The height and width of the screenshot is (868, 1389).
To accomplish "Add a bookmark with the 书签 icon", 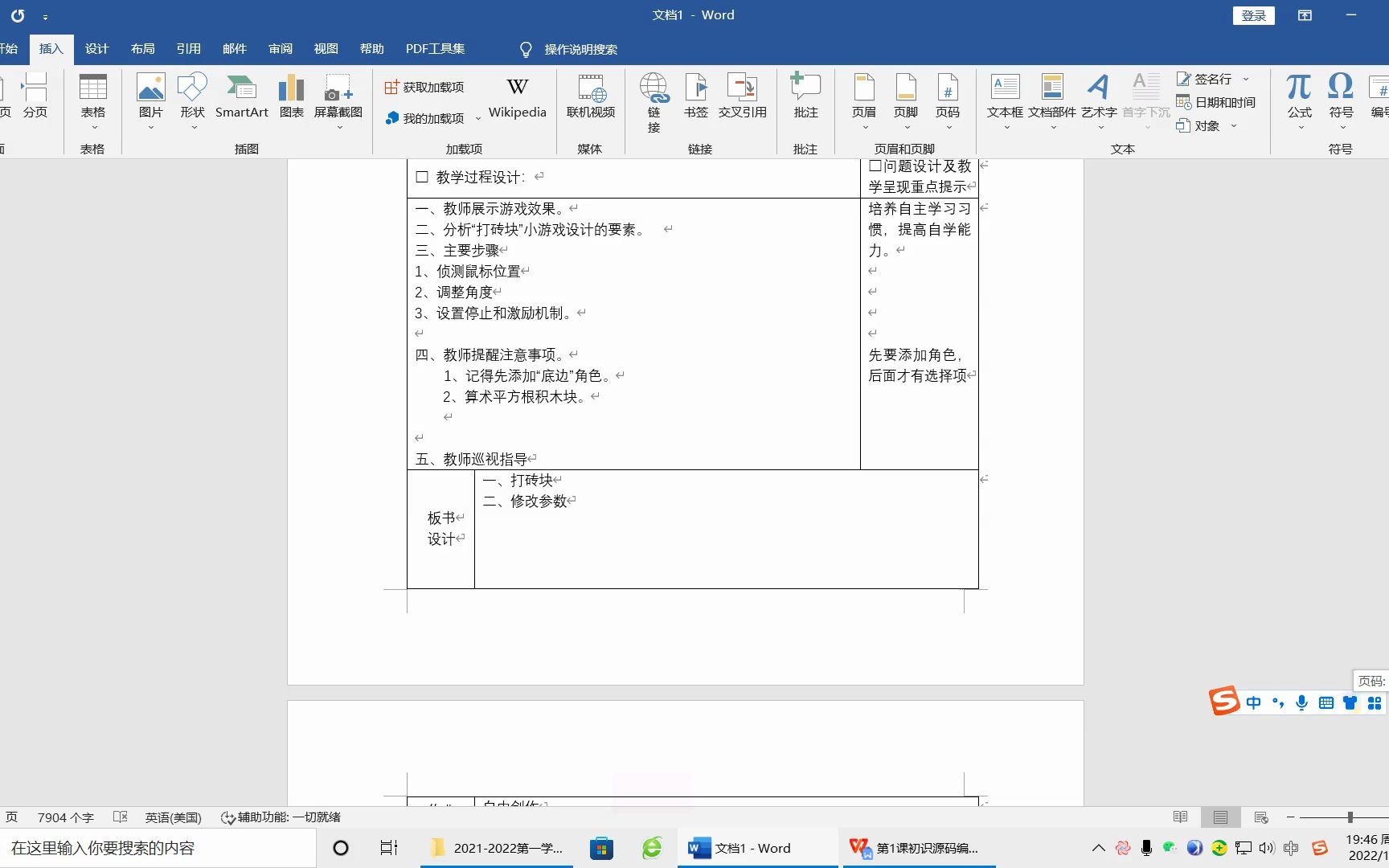I will pyautogui.click(x=694, y=98).
